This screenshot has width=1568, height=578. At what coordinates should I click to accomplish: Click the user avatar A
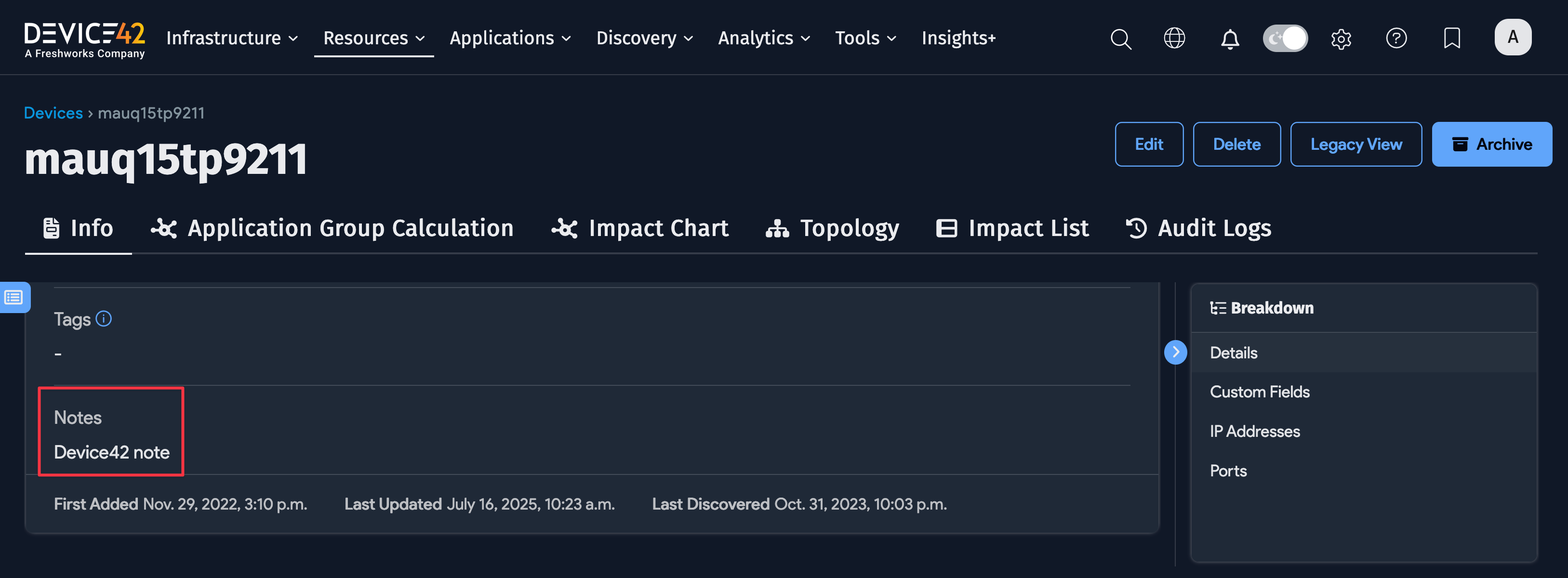click(1512, 38)
